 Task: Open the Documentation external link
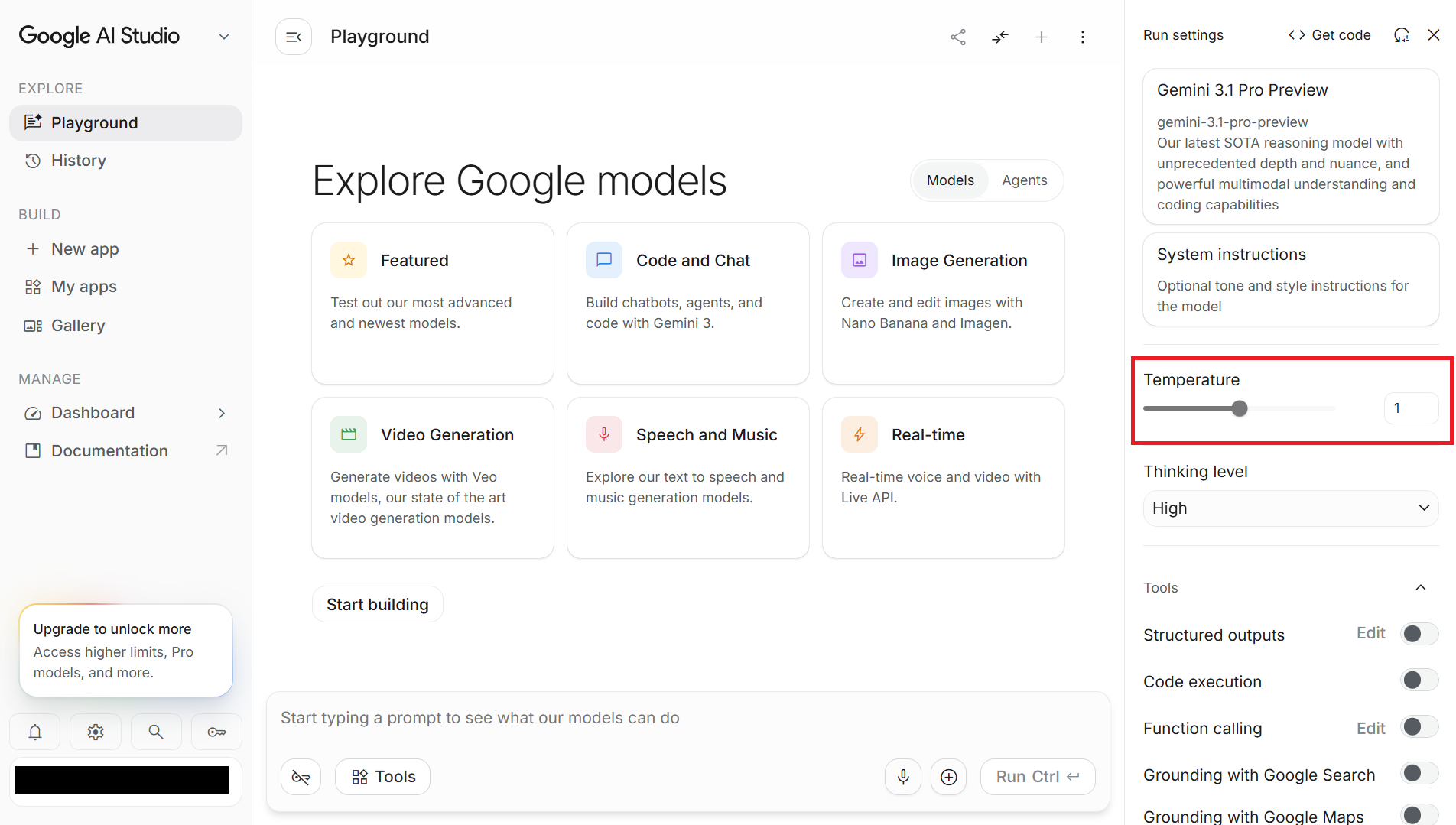point(126,451)
